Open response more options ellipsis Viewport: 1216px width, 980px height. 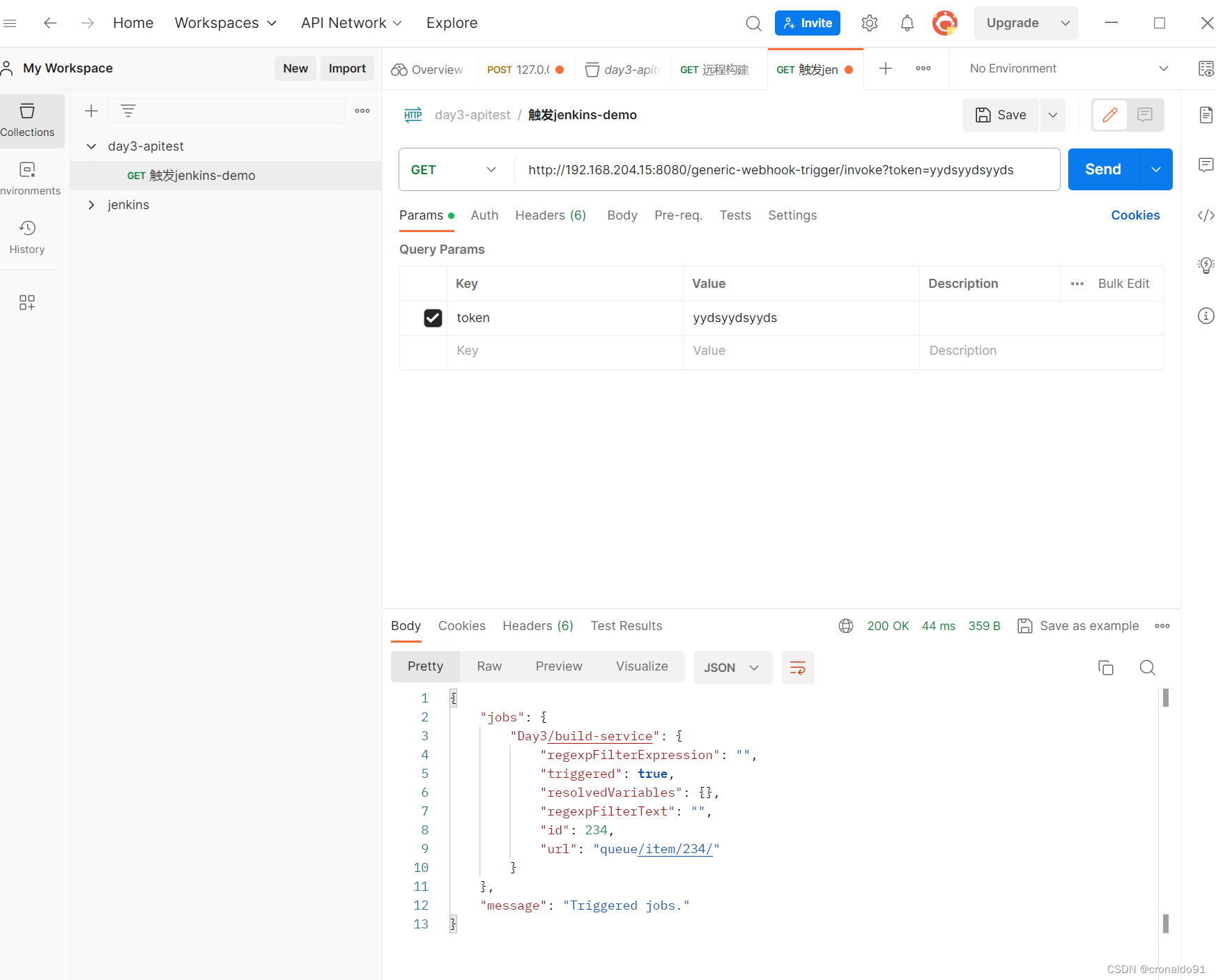click(1162, 626)
